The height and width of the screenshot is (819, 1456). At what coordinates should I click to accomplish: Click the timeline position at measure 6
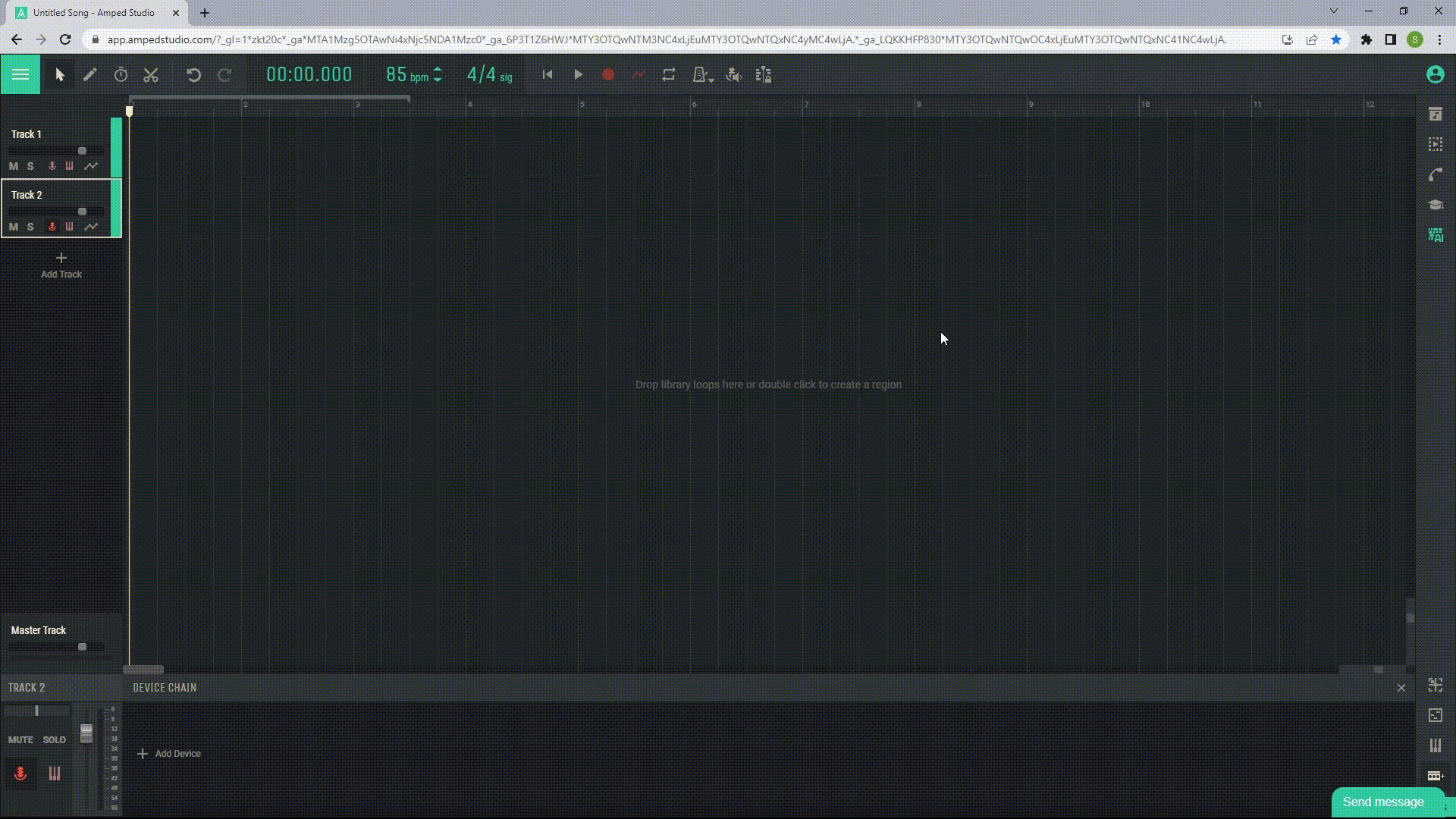click(x=694, y=104)
